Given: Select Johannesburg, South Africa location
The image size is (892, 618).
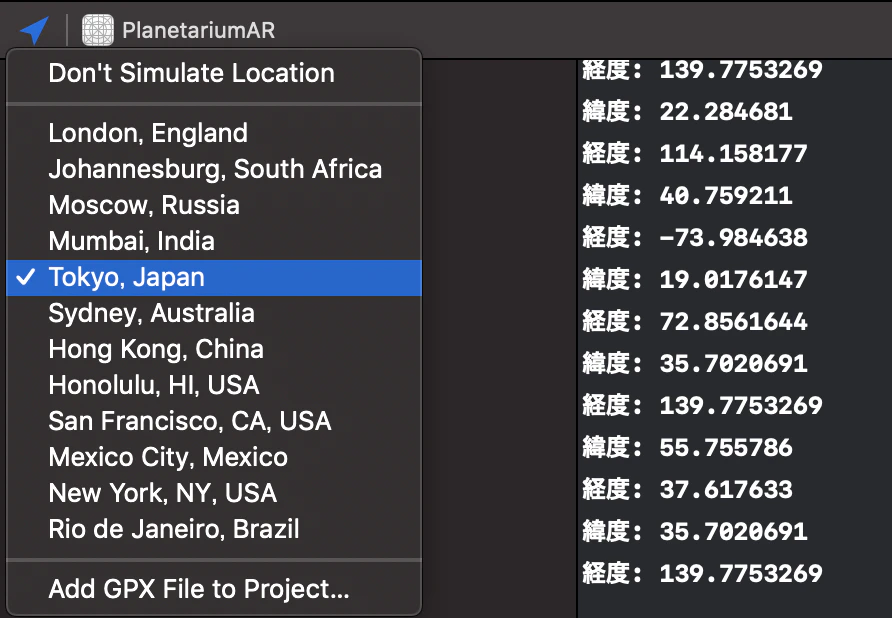Looking at the screenshot, I should point(214,169).
